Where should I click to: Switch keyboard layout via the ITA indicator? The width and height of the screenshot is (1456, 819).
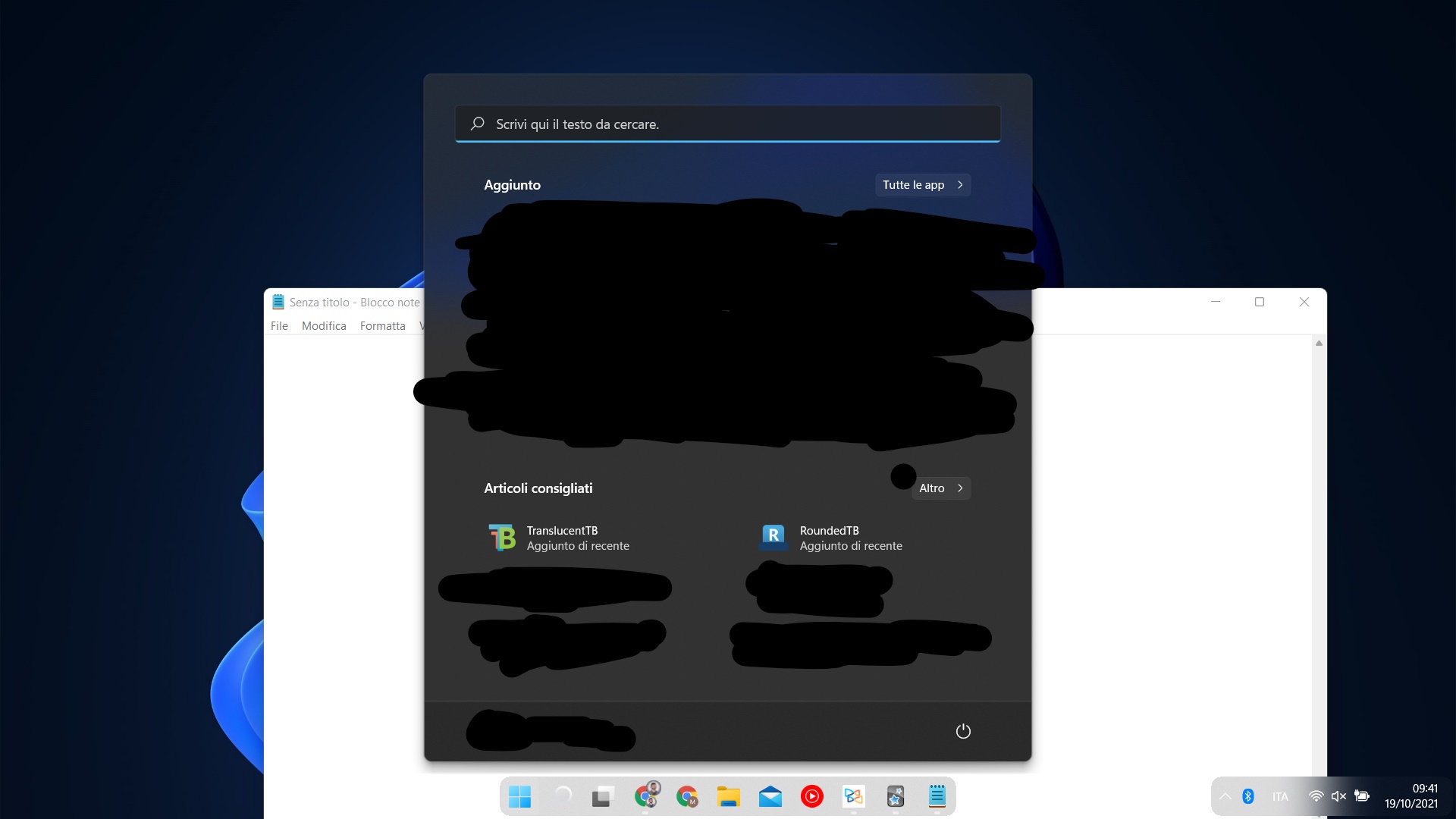pos(1280,796)
